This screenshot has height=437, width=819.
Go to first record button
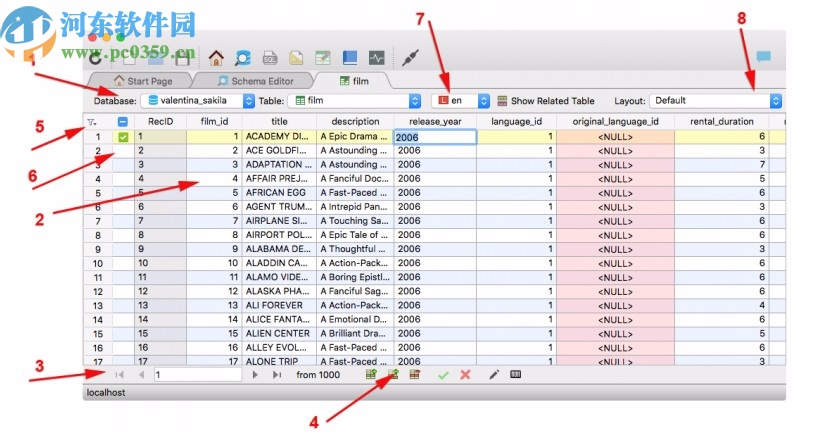120,374
